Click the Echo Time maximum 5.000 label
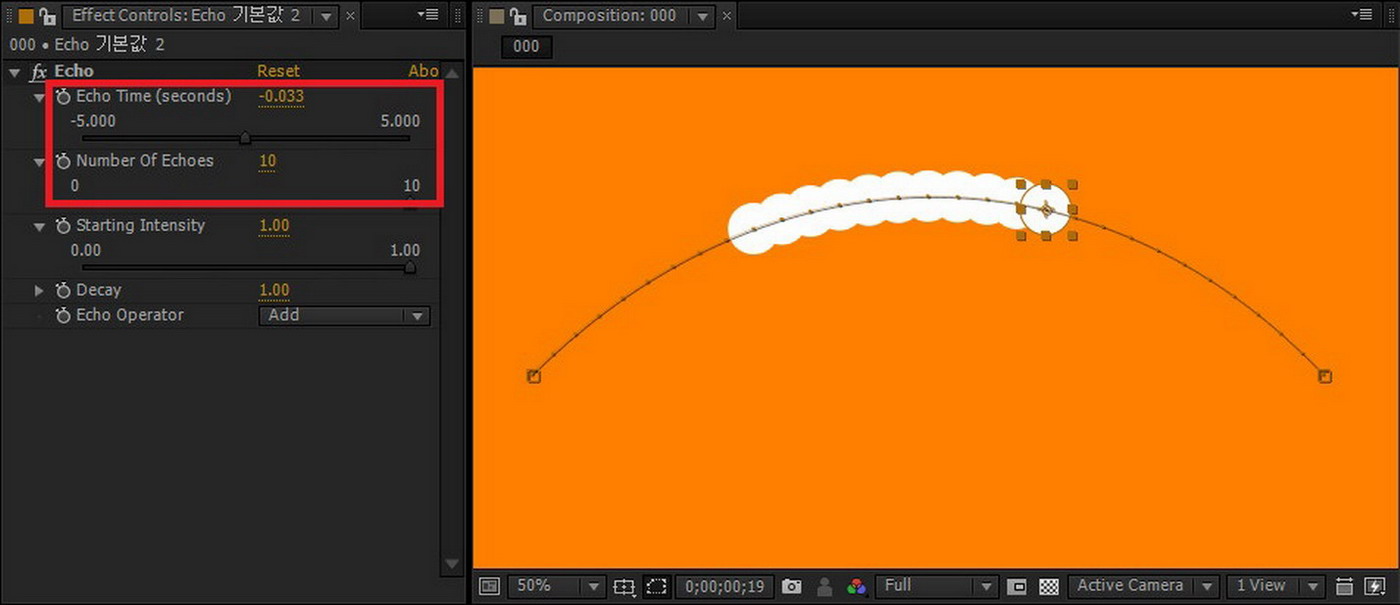The width and height of the screenshot is (1400, 605). [x=400, y=121]
